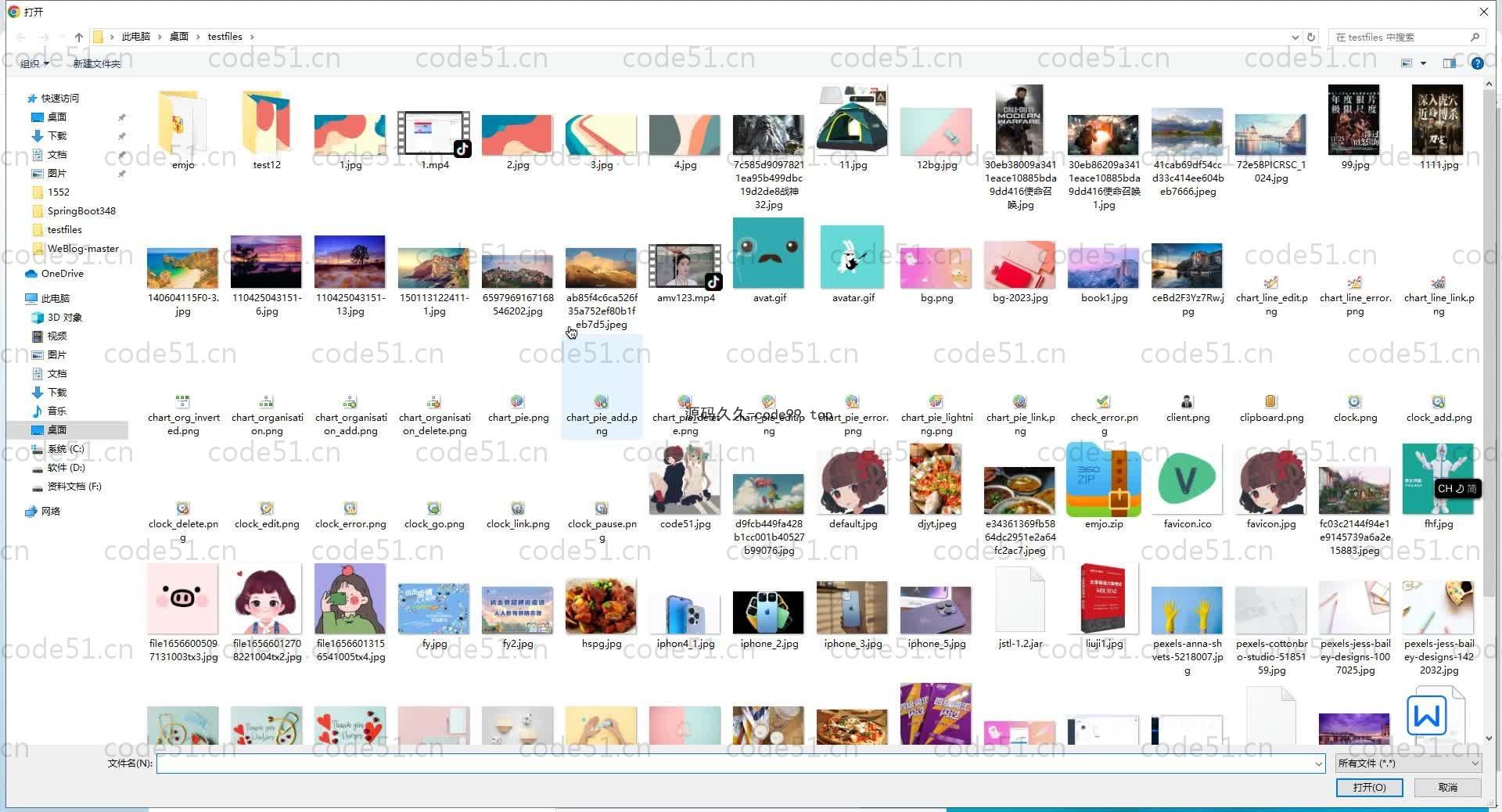Select the avatar.gif thumbnail
Viewport: 1502px width, 812px height.
853,257
